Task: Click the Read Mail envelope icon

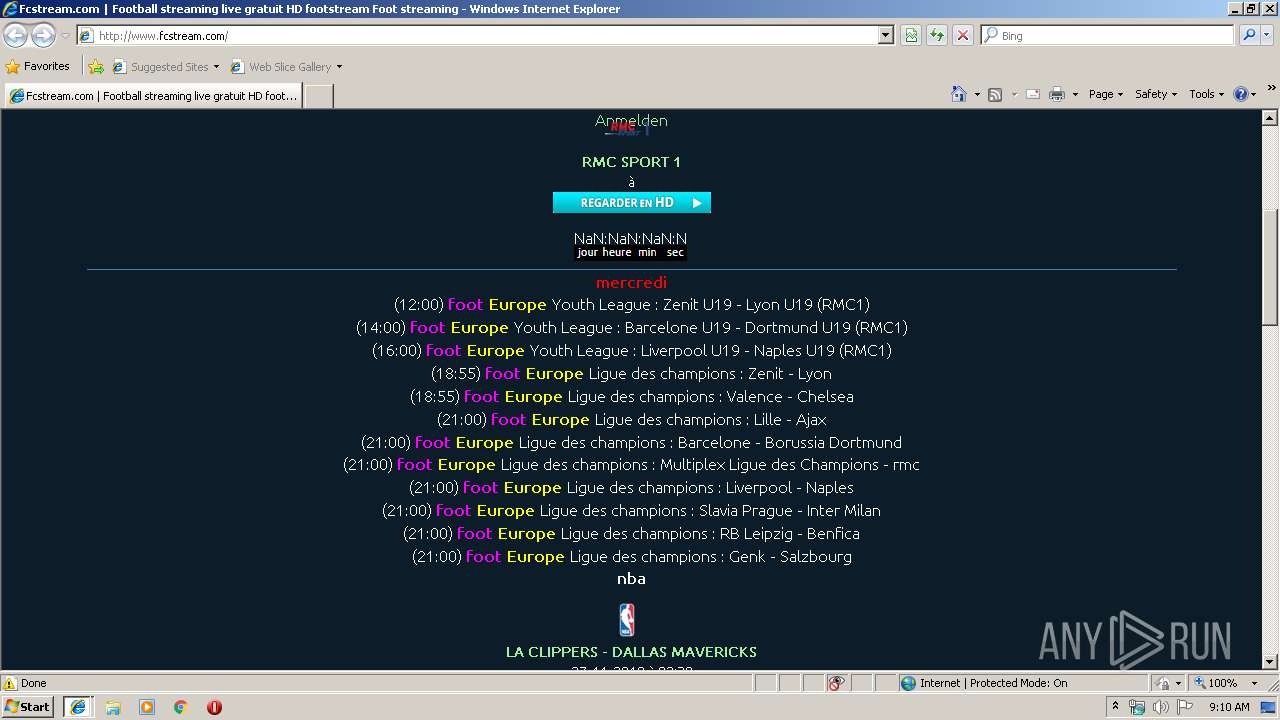Action: pos(1033,94)
